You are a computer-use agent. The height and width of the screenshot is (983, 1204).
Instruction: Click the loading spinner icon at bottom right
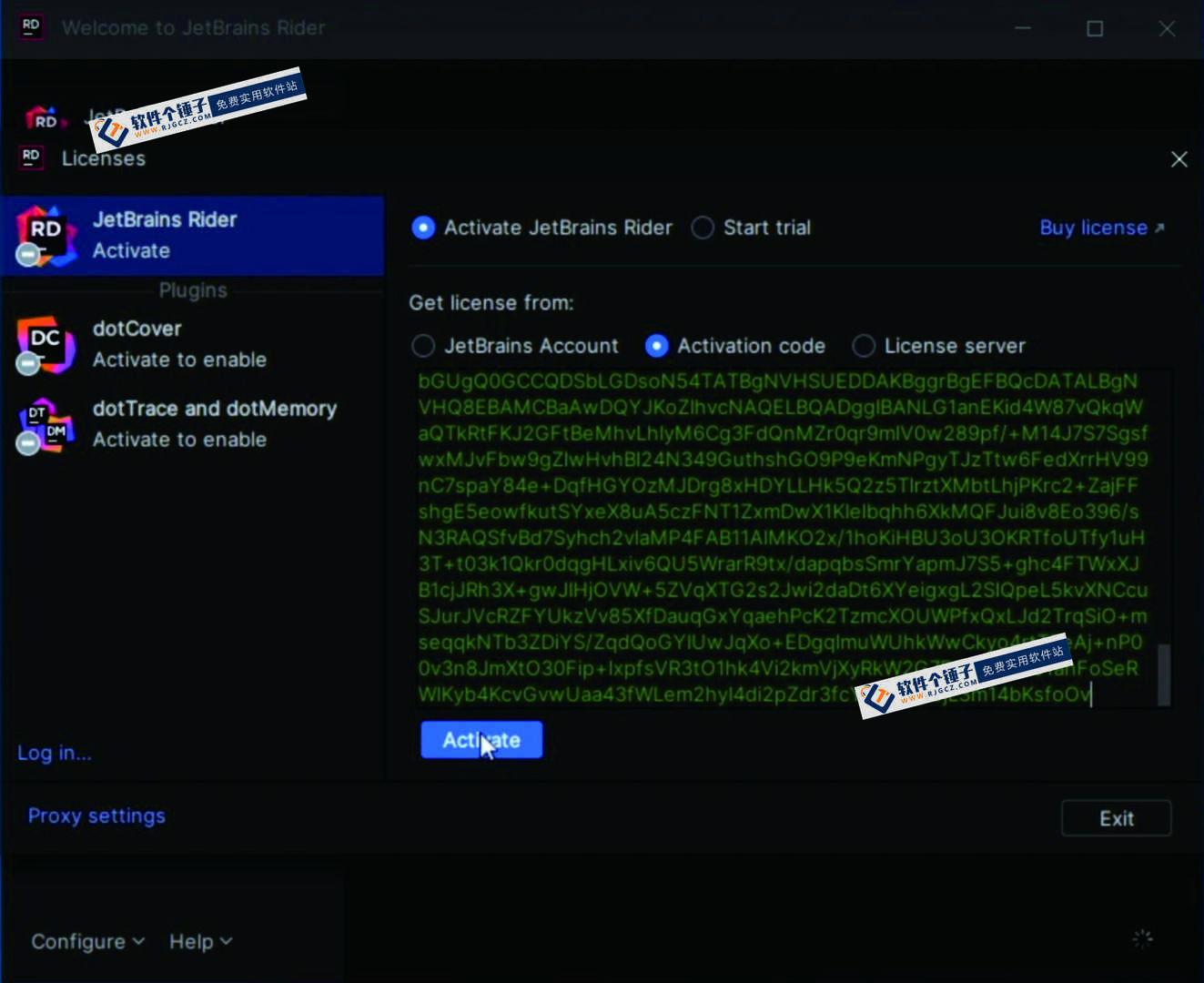click(x=1142, y=939)
